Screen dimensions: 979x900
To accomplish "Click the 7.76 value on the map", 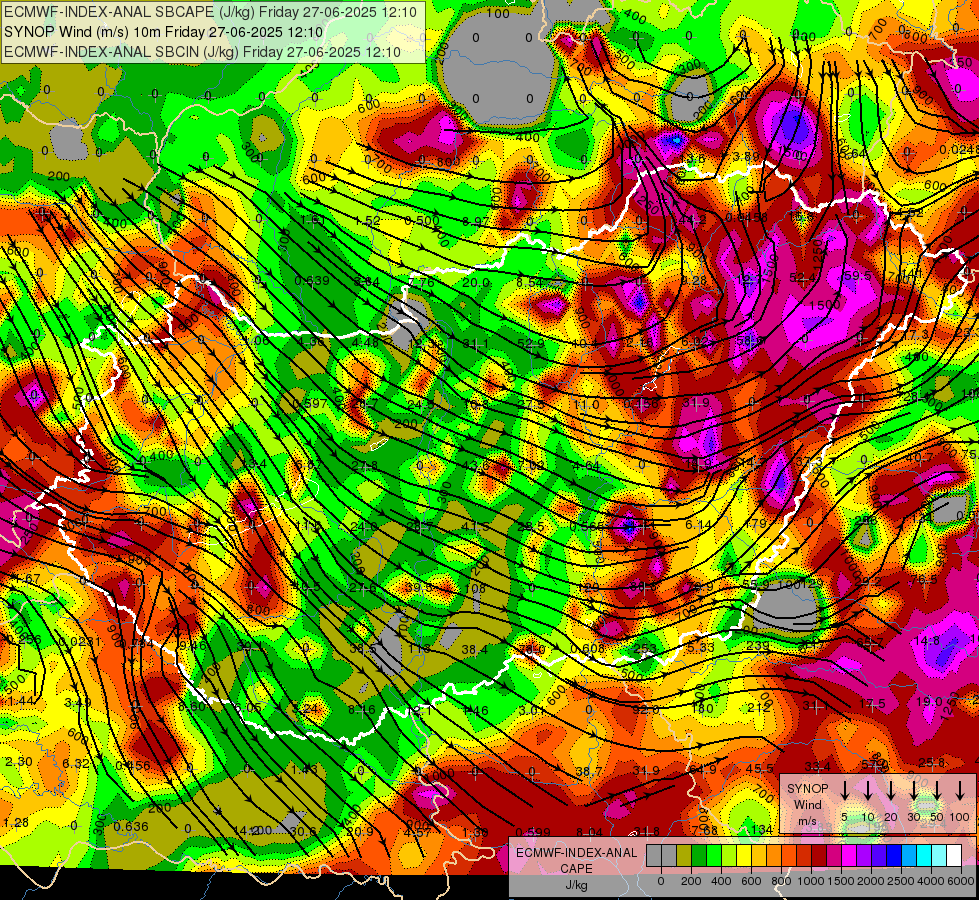I will pyautogui.click(x=421, y=282).
